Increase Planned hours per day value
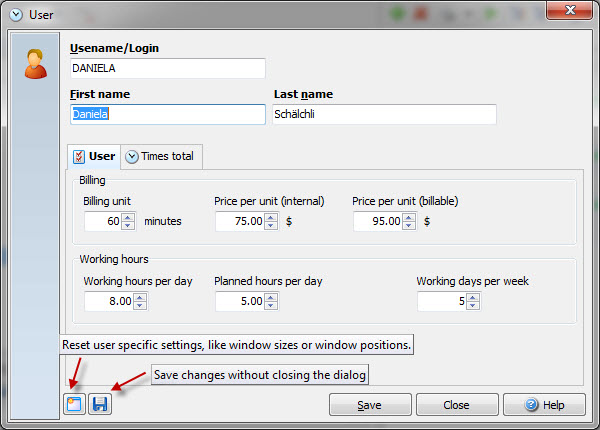 click(x=271, y=297)
